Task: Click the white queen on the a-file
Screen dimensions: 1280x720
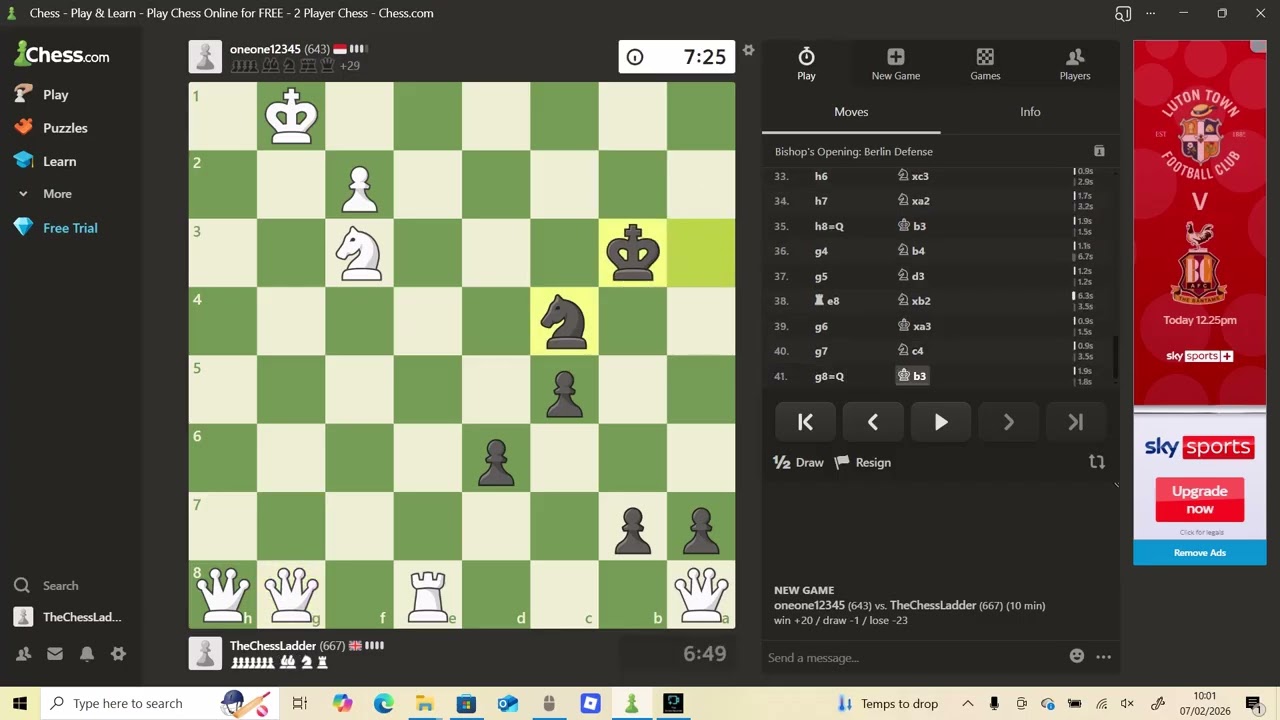Action: coord(701,594)
